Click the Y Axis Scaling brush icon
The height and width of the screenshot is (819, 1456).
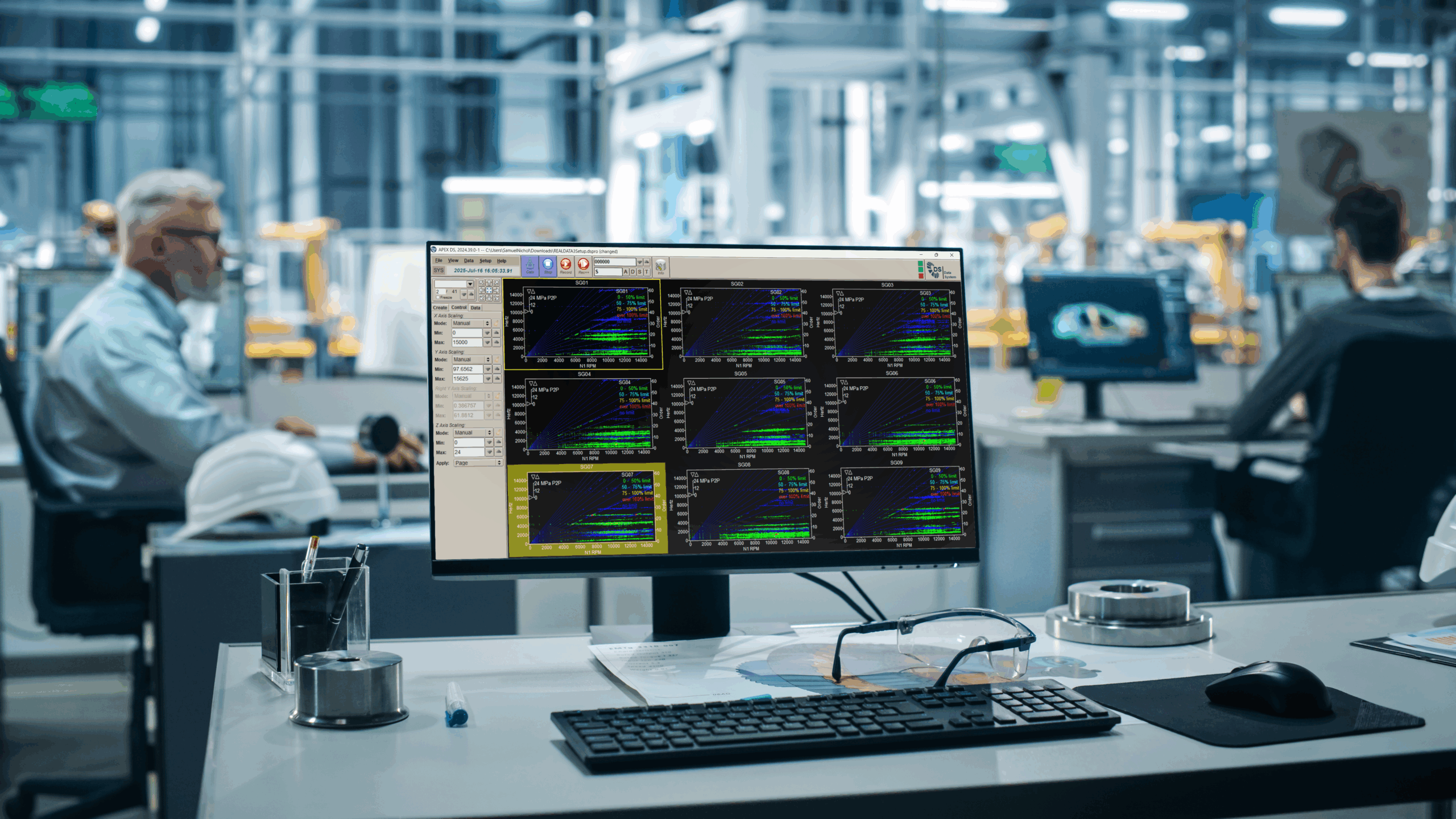coord(497,359)
